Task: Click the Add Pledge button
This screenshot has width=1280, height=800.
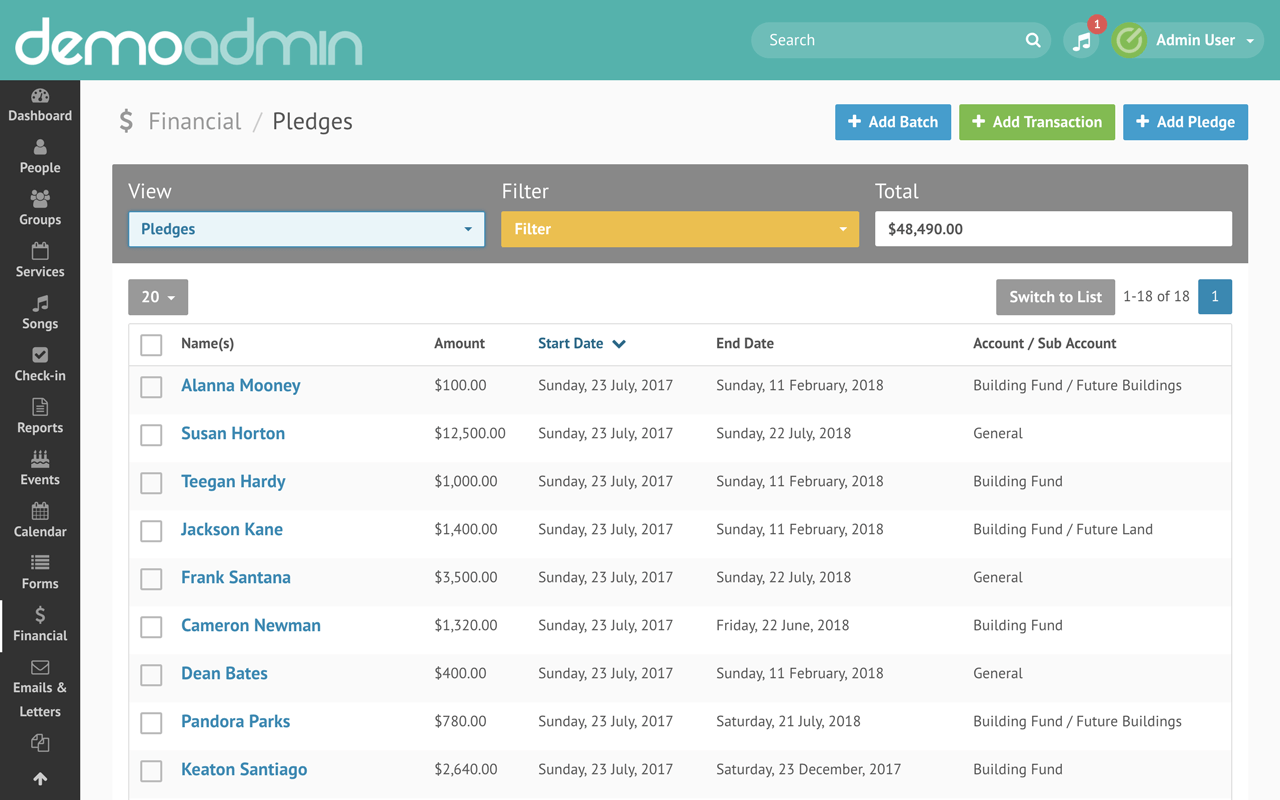Action: click(x=1185, y=122)
